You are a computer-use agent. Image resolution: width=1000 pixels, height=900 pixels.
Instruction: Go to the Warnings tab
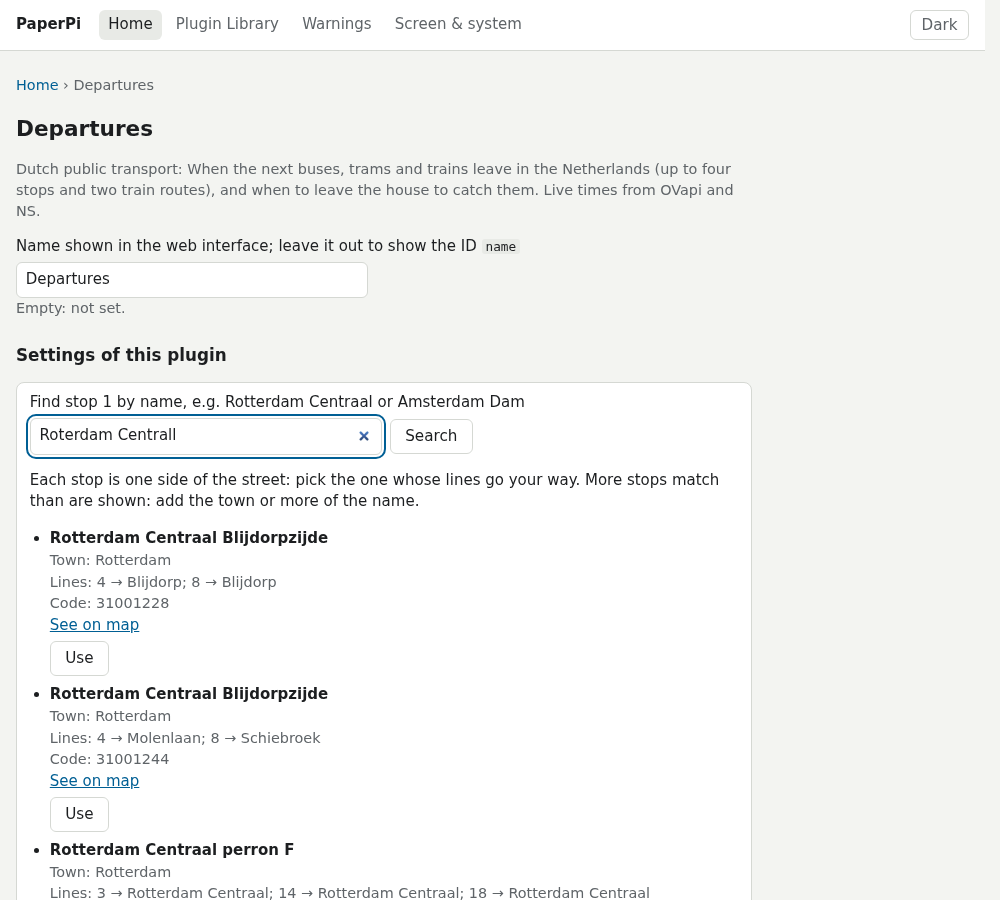pyautogui.click(x=337, y=24)
